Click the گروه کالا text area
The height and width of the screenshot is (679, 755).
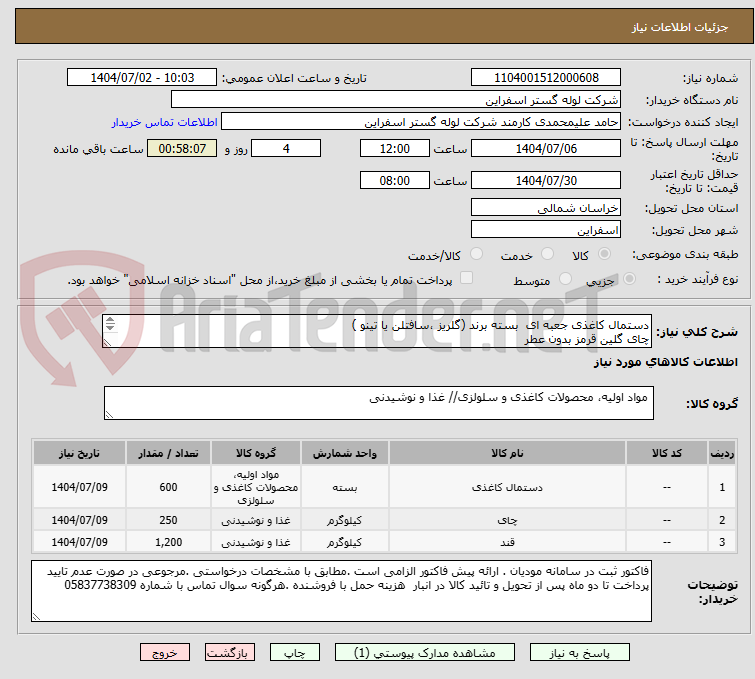(378, 403)
